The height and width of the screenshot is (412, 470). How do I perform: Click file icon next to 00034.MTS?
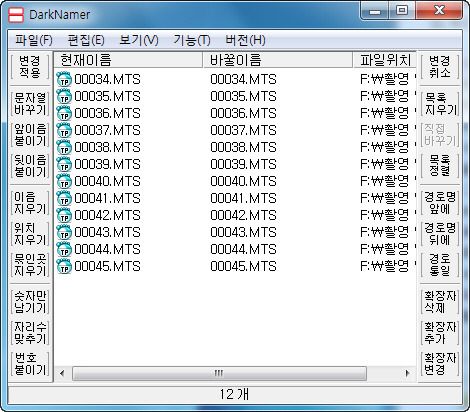pyautogui.click(x=64, y=79)
